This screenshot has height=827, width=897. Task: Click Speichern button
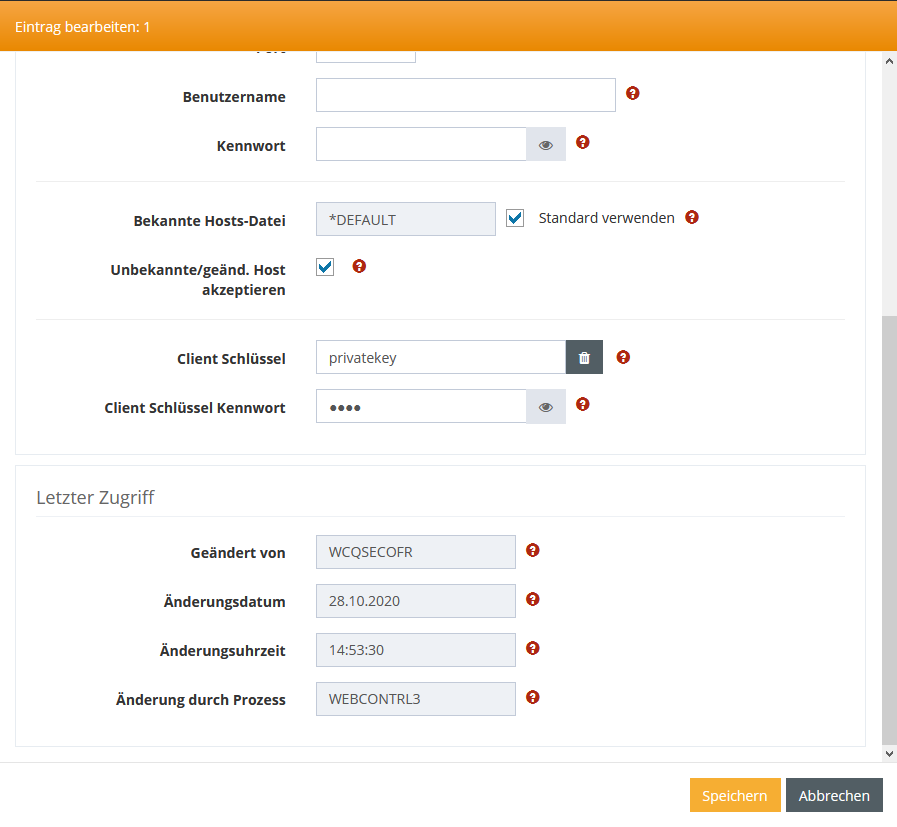[734, 796]
